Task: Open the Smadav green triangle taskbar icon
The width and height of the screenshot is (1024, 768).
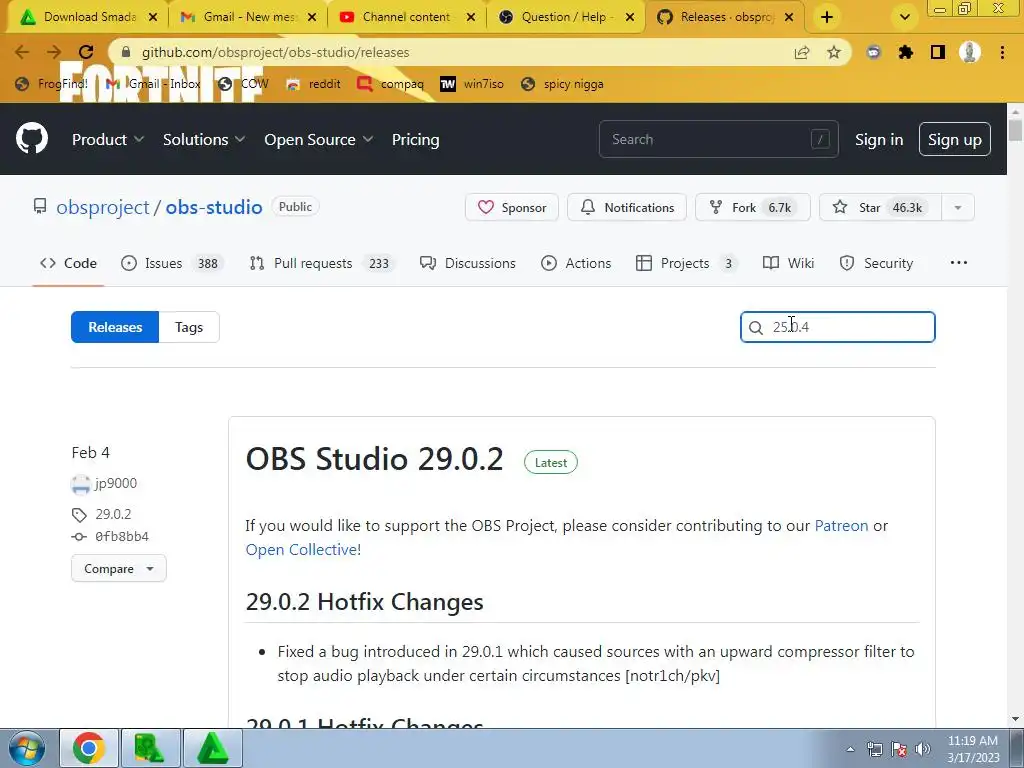Action: point(213,748)
